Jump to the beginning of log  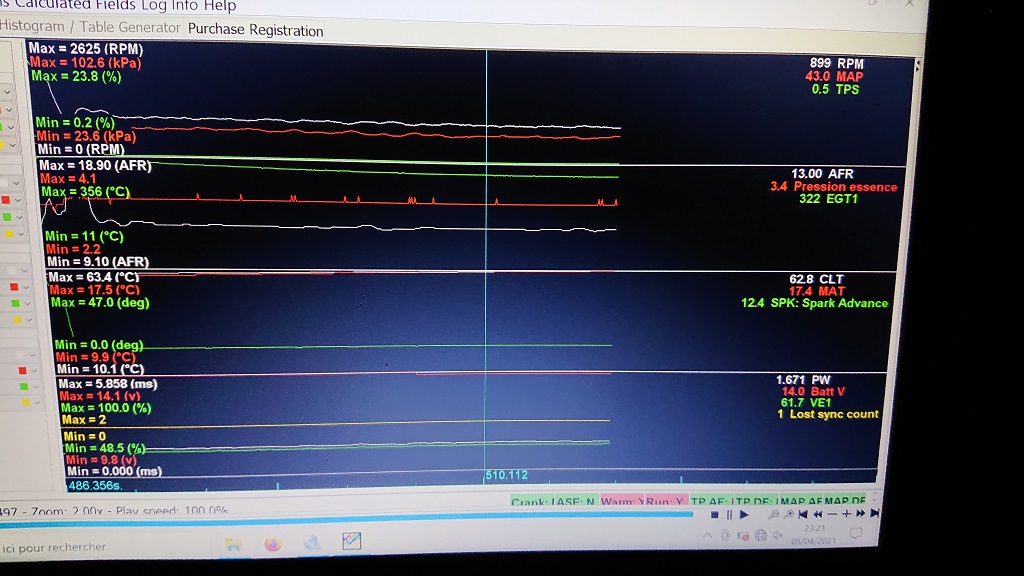(x=803, y=513)
